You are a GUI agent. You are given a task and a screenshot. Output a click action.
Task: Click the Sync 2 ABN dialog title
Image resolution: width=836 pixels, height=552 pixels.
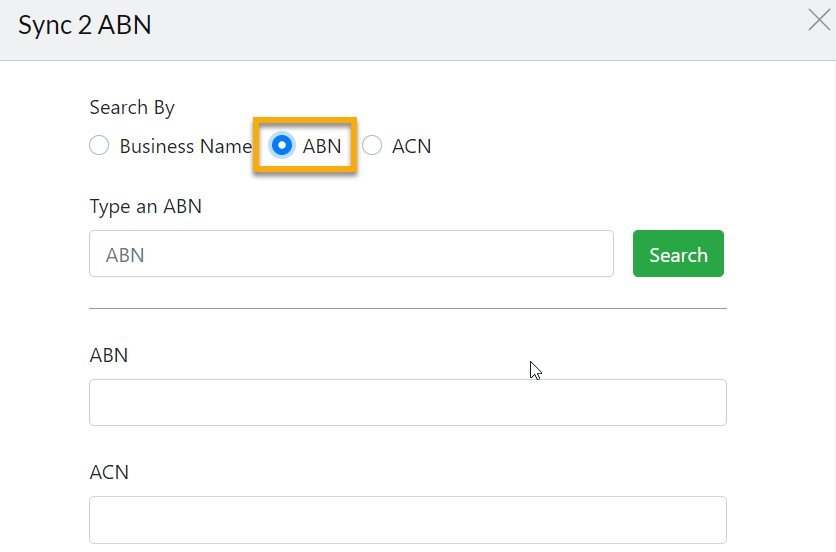[85, 25]
